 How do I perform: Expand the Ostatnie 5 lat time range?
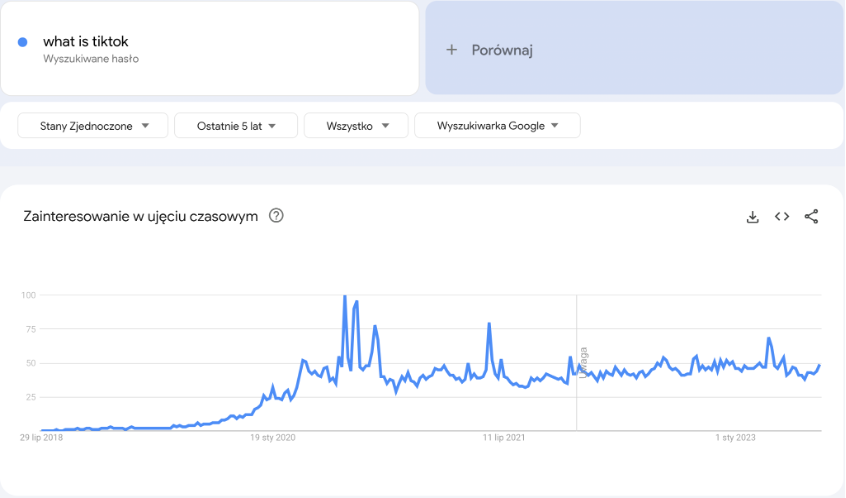pyautogui.click(x=236, y=126)
